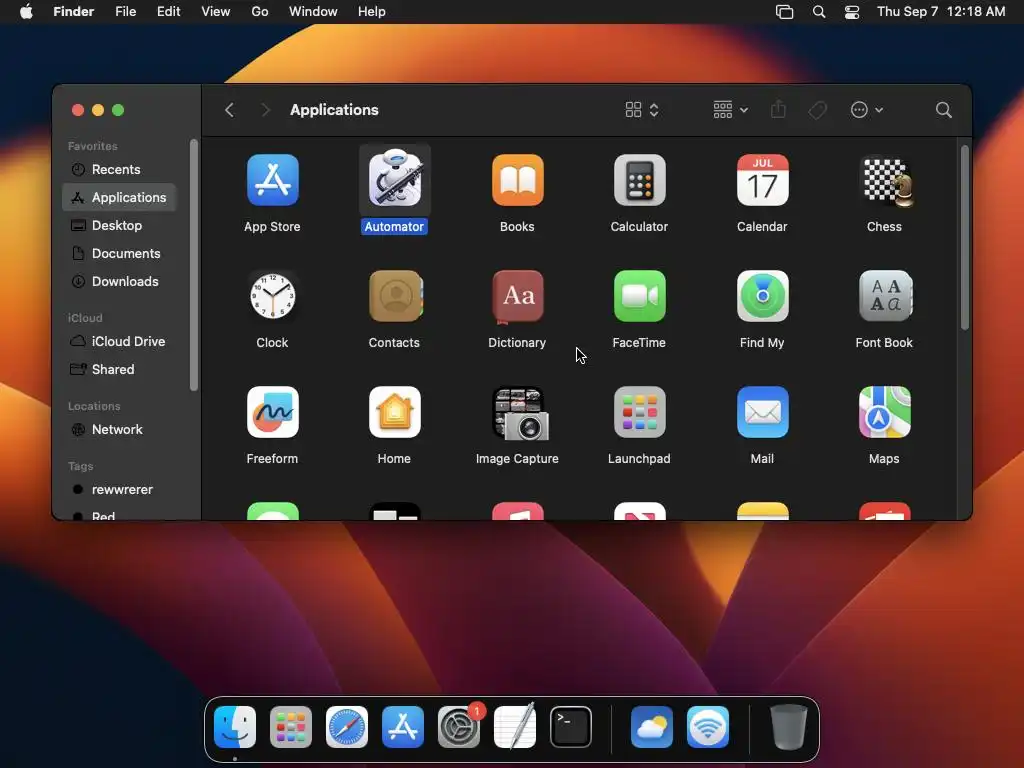1024x768 pixels.
Task: Open the Freeform app icon
Action: (272, 412)
